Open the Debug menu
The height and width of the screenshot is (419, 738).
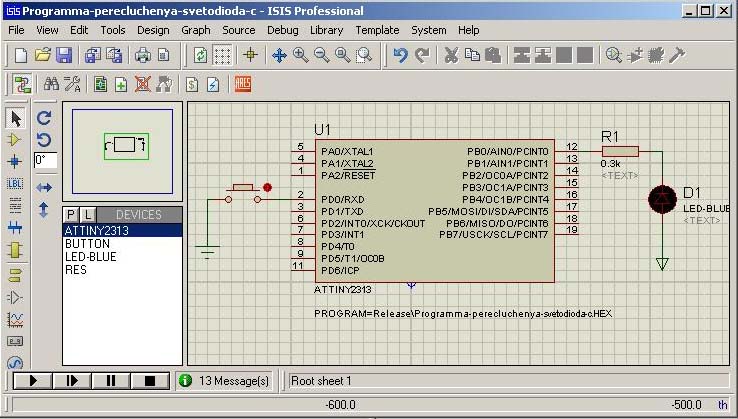(282, 30)
